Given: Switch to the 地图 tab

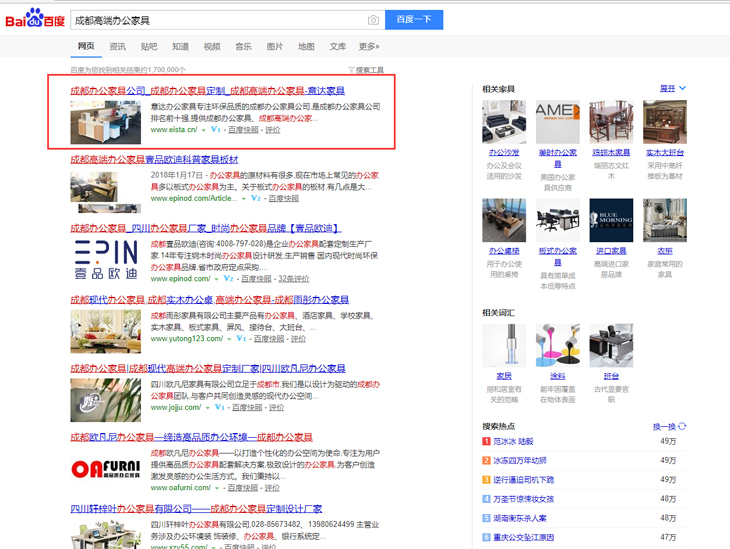Looking at the screenshot, I should [306, 47].
